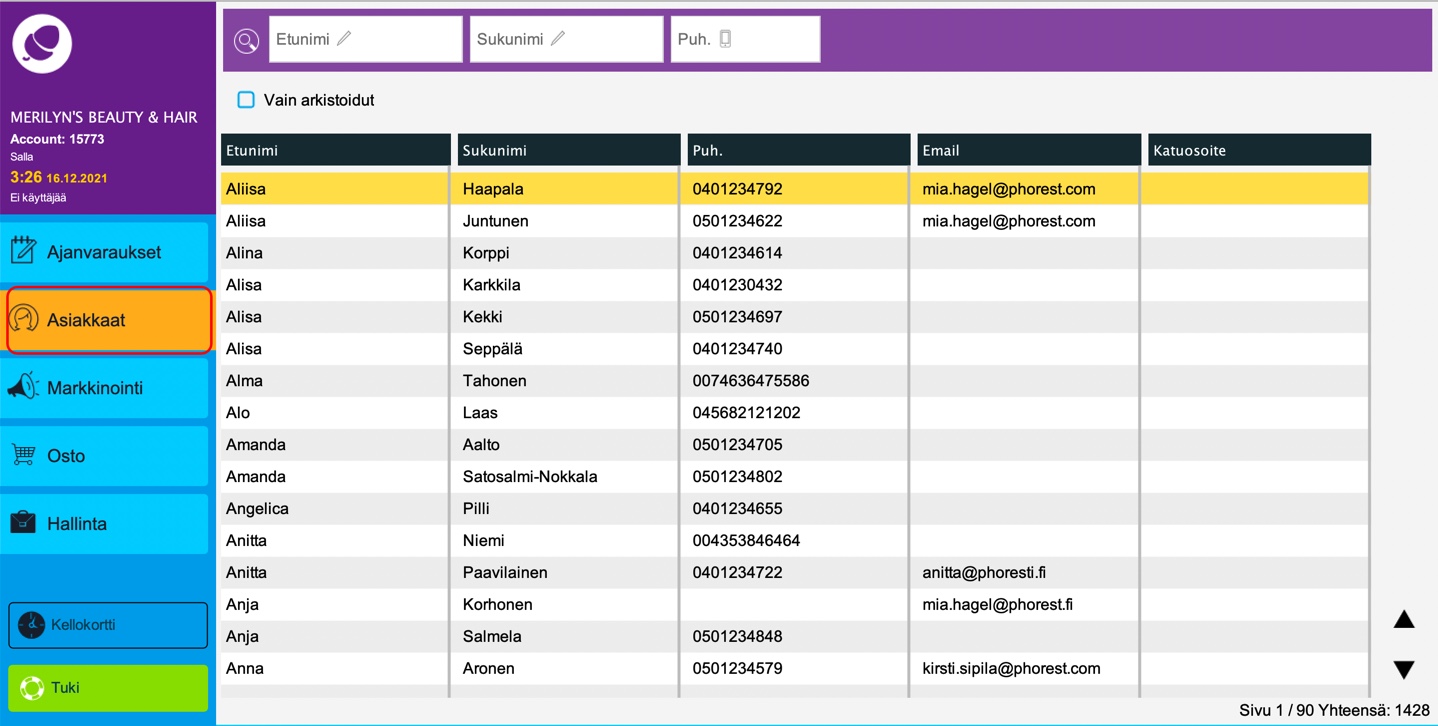Click the email kirsti.sipila@phorest.com

tap(1011, 669)
